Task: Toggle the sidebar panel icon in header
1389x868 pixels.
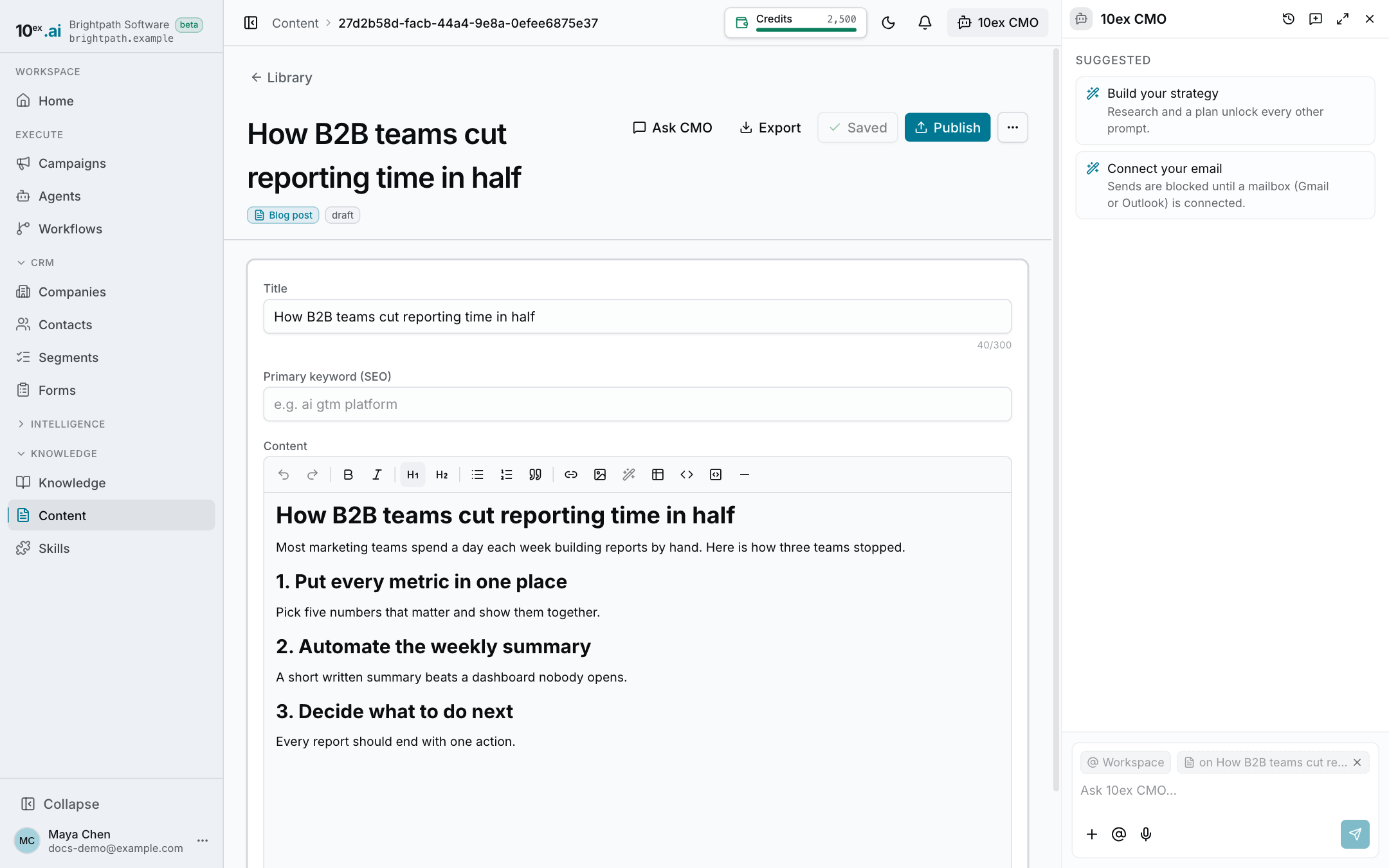Action: (251, 23)
